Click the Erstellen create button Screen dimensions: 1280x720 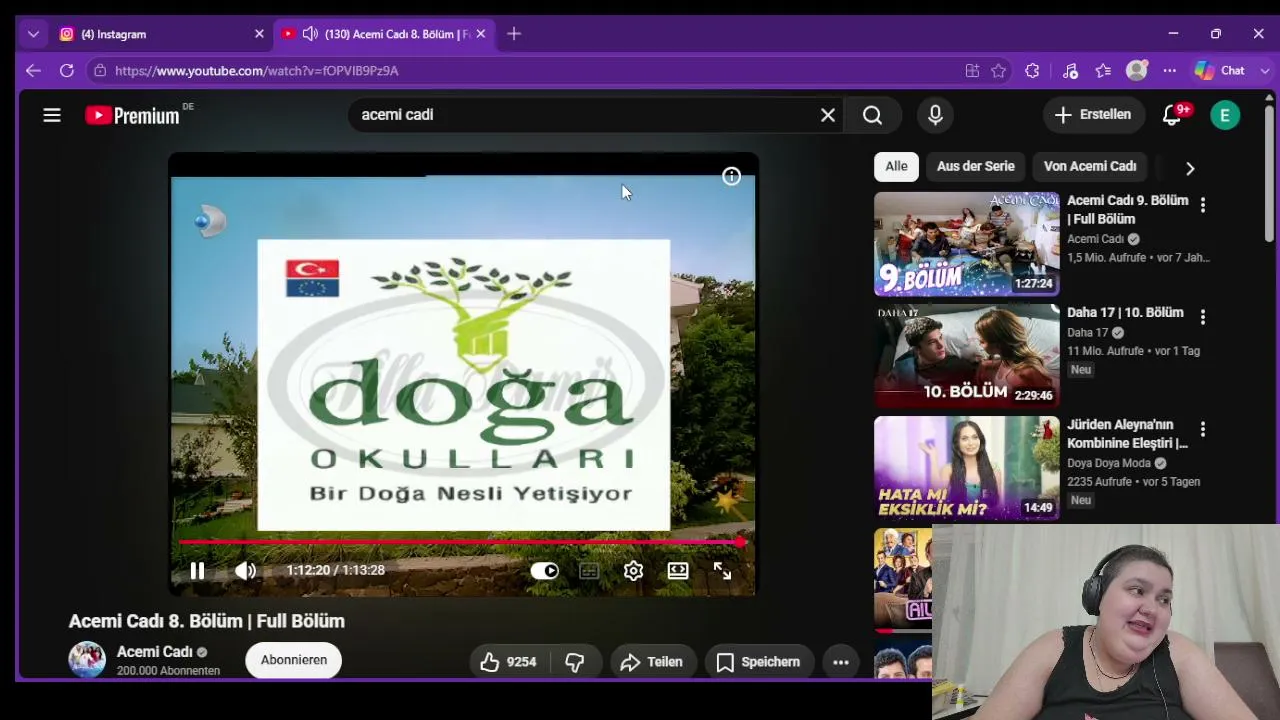1092,115
